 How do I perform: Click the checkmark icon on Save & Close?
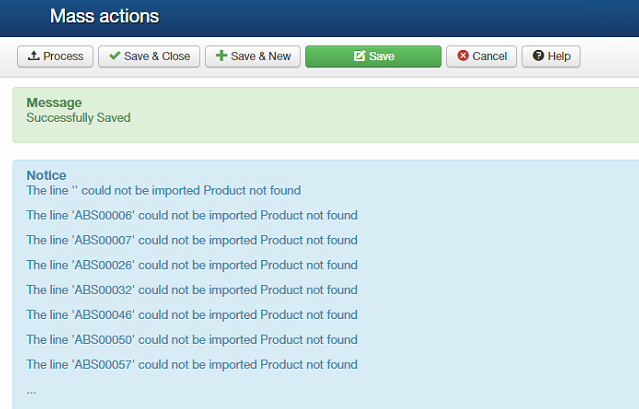pyautogui.click(x=115, y=56)
